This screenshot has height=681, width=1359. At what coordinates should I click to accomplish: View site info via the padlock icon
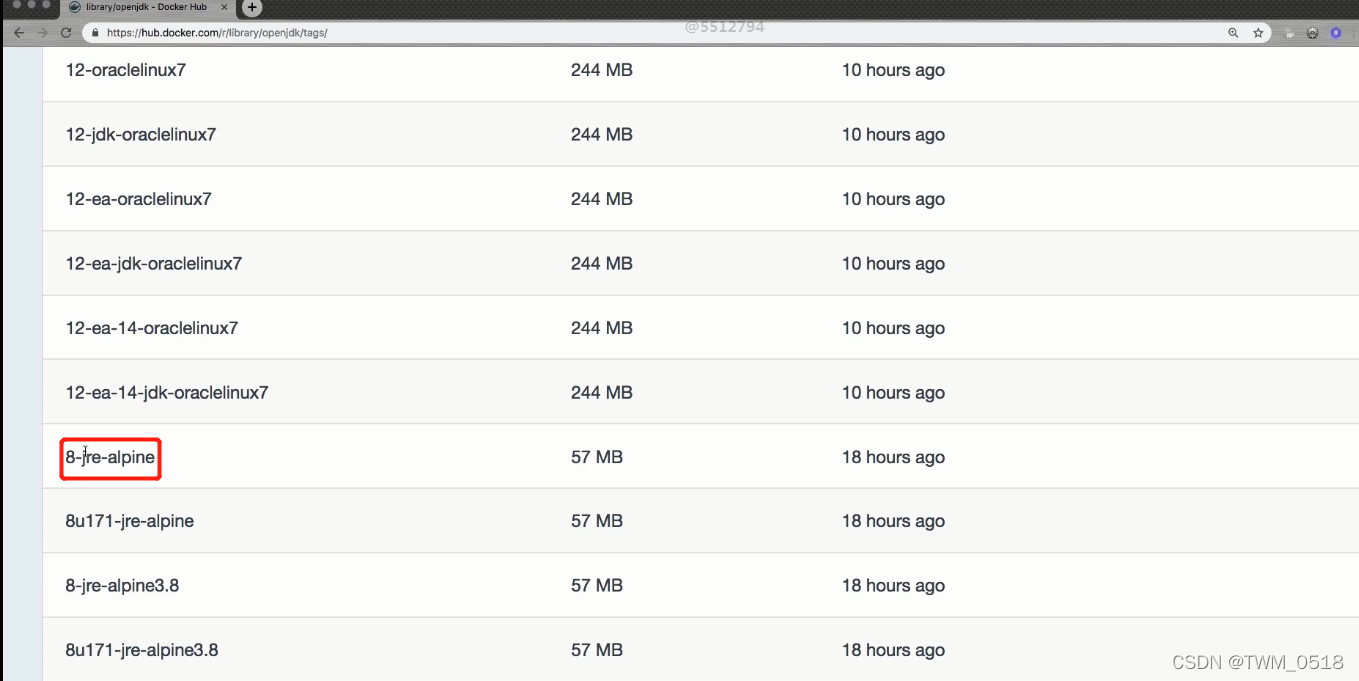(95, 33)
